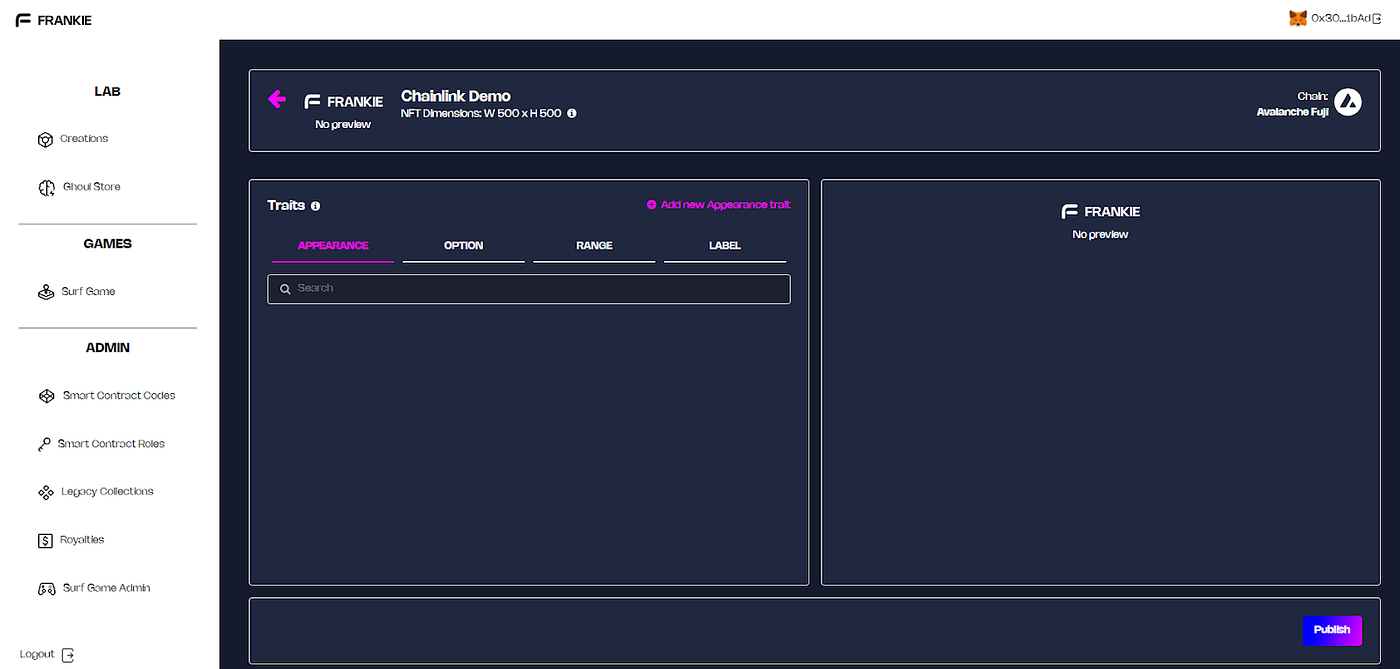The height and width of the screenshot is (669, 1400).
Task: Focus the traits Search field
Action: 529,289
